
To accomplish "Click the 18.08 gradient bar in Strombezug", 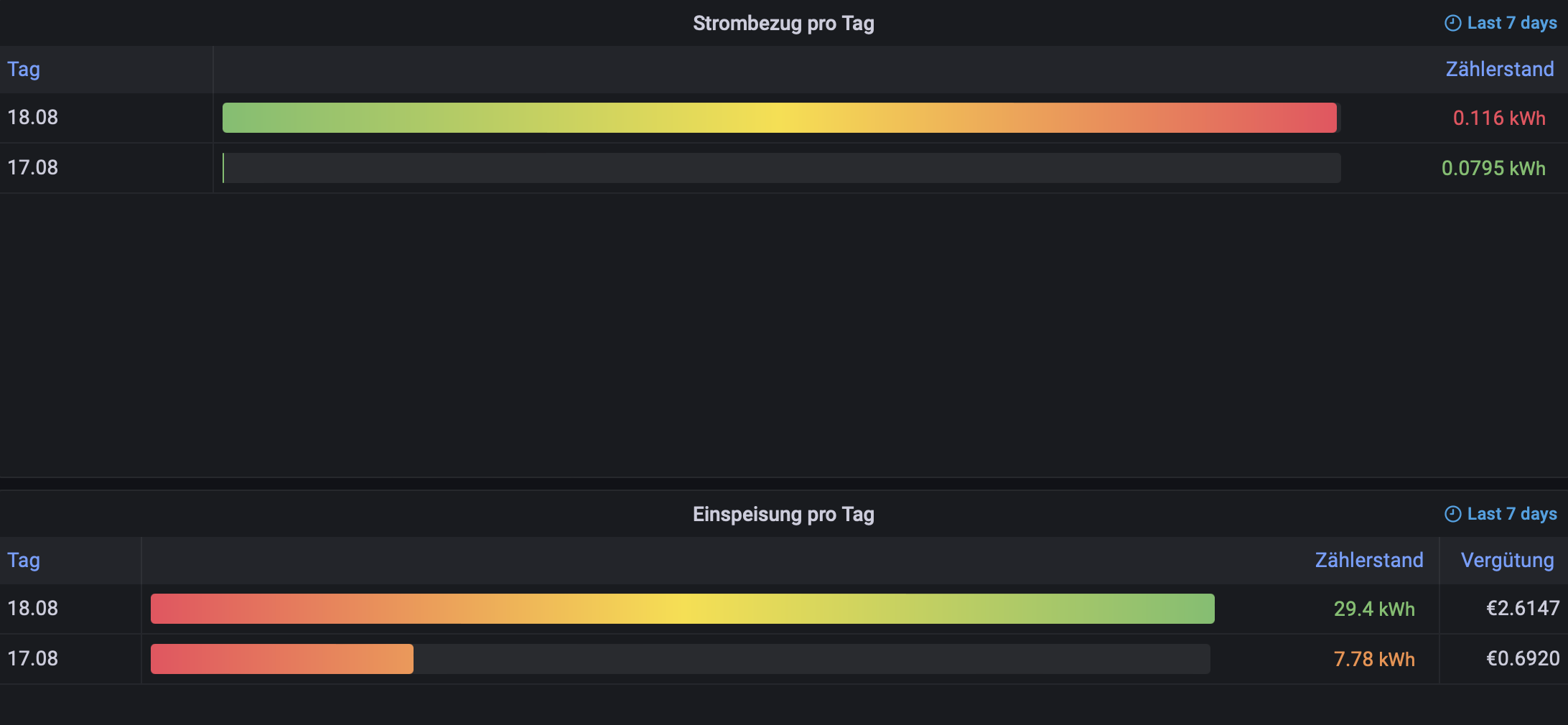I will coord(780,118).
